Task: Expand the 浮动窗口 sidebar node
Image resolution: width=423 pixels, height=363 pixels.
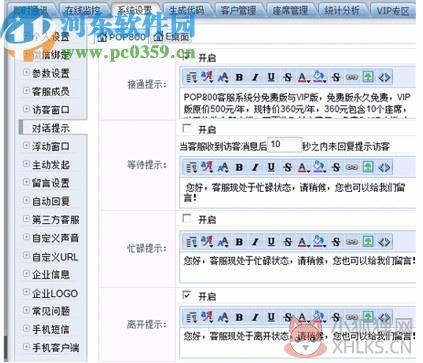Action: coord(26,145)
